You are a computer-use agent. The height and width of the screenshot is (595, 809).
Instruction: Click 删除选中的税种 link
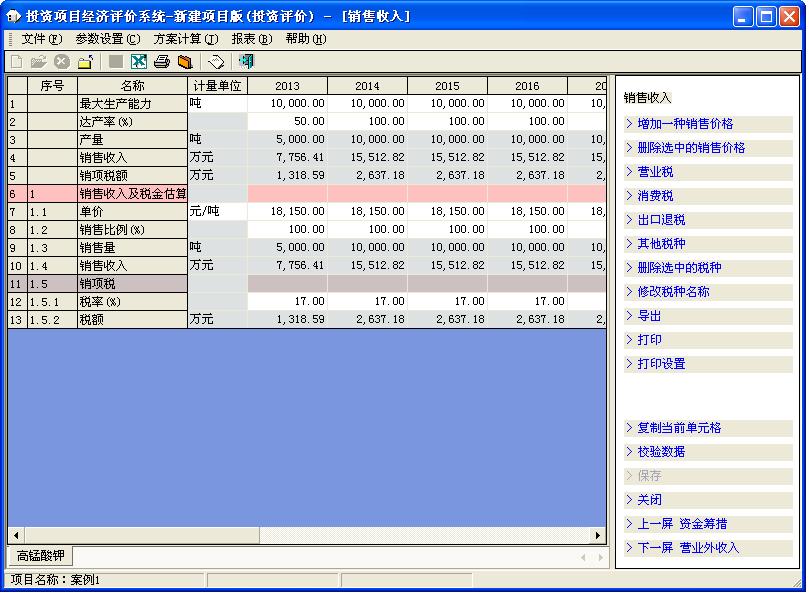tap(679, 268)
